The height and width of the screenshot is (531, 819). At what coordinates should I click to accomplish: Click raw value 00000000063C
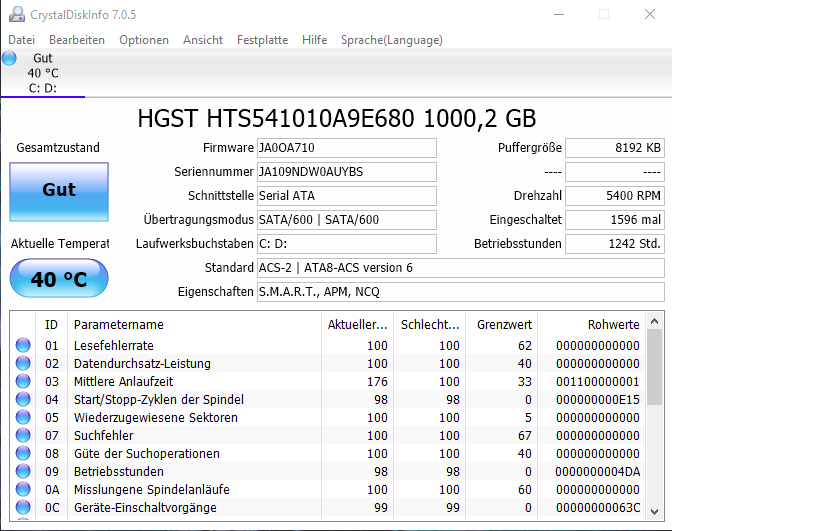click(598, 508)
